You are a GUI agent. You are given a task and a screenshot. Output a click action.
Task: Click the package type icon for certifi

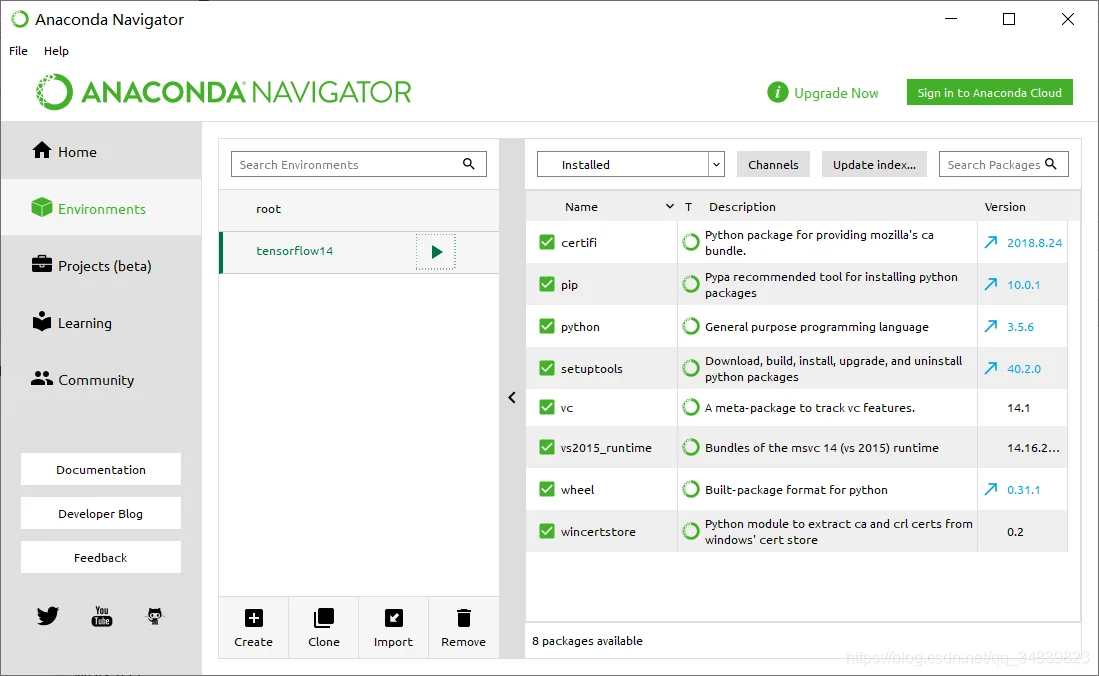[x=690, y=243]
